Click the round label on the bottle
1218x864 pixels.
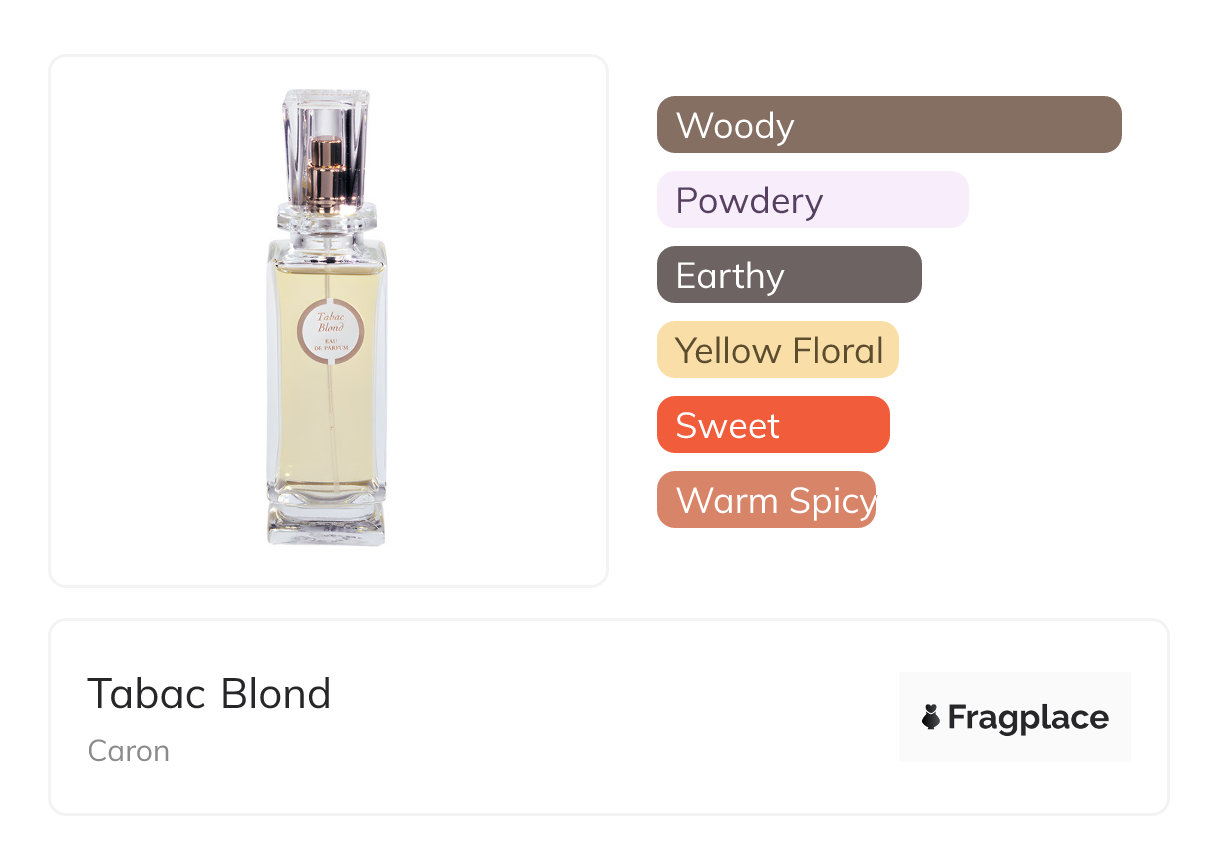tap(330, 332)
